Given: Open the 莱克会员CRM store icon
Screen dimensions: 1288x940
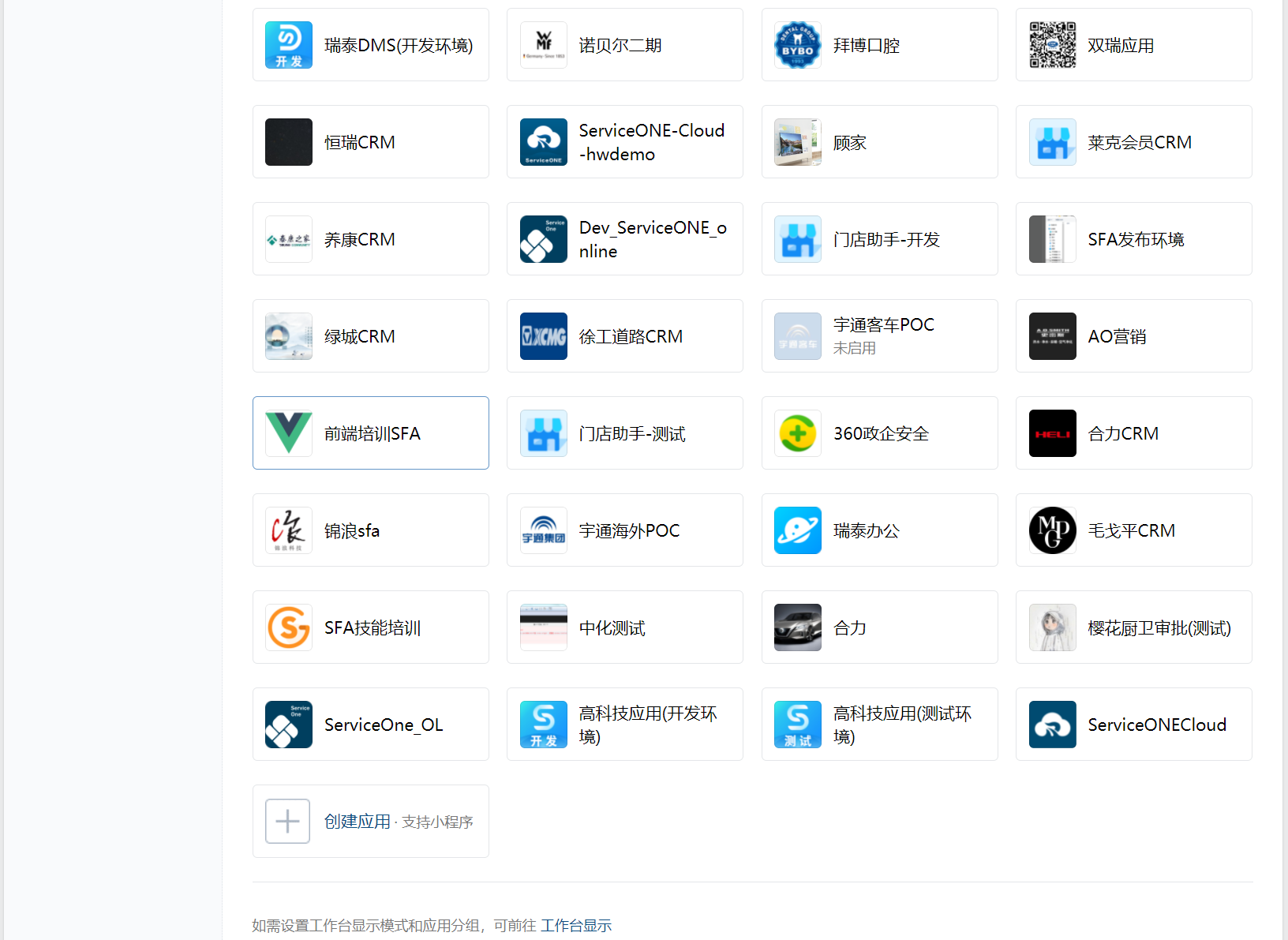Looking at the screenshot, I should [1053, 142].
